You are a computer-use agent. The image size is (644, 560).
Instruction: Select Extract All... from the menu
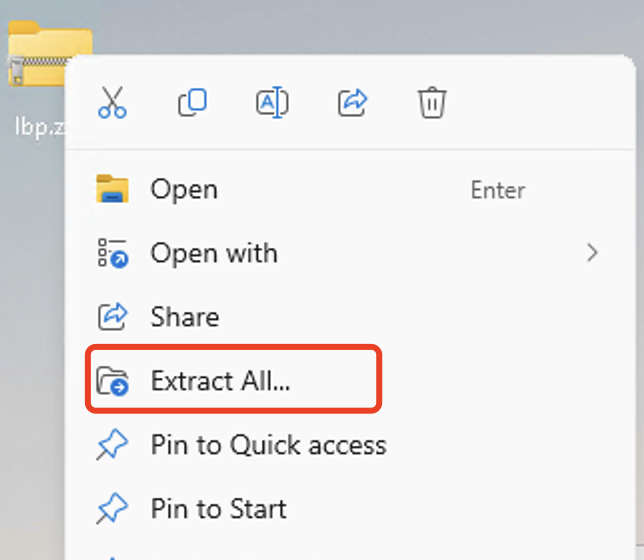220,381
